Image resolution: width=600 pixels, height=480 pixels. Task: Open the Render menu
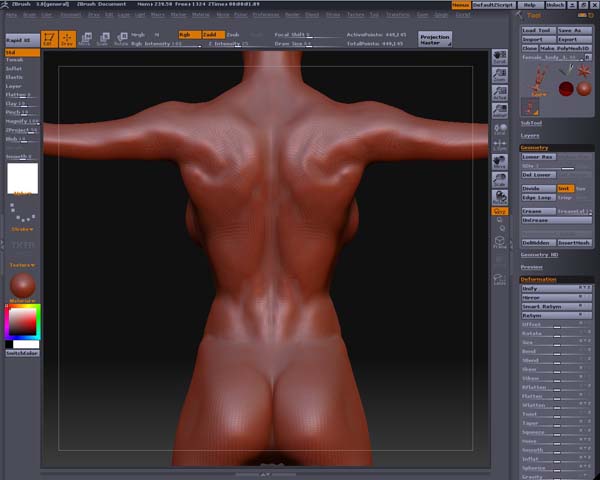[x=292, y=15]
